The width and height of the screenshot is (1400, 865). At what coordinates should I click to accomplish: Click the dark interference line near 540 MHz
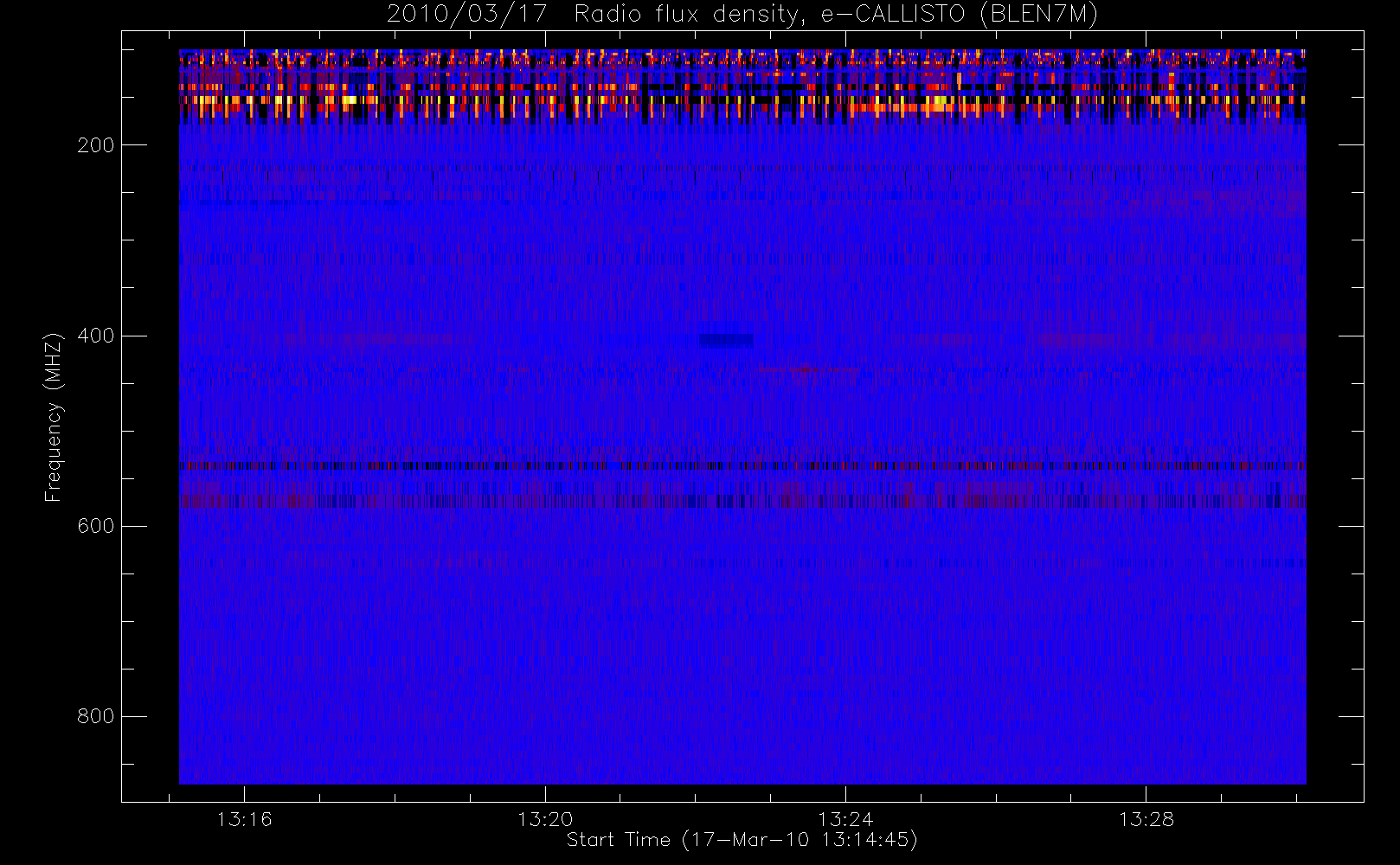(742, 466)
